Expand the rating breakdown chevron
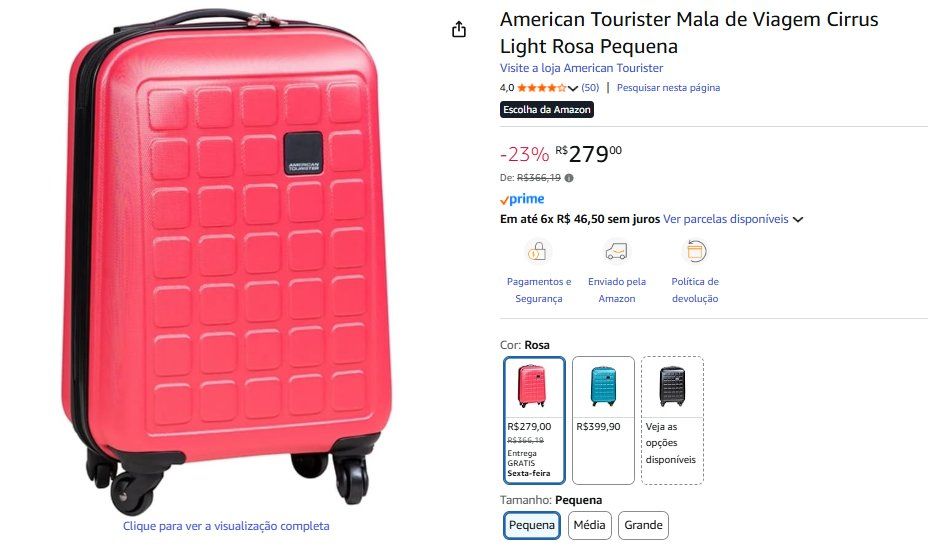 pyautogui.click(x=573, y=89)
